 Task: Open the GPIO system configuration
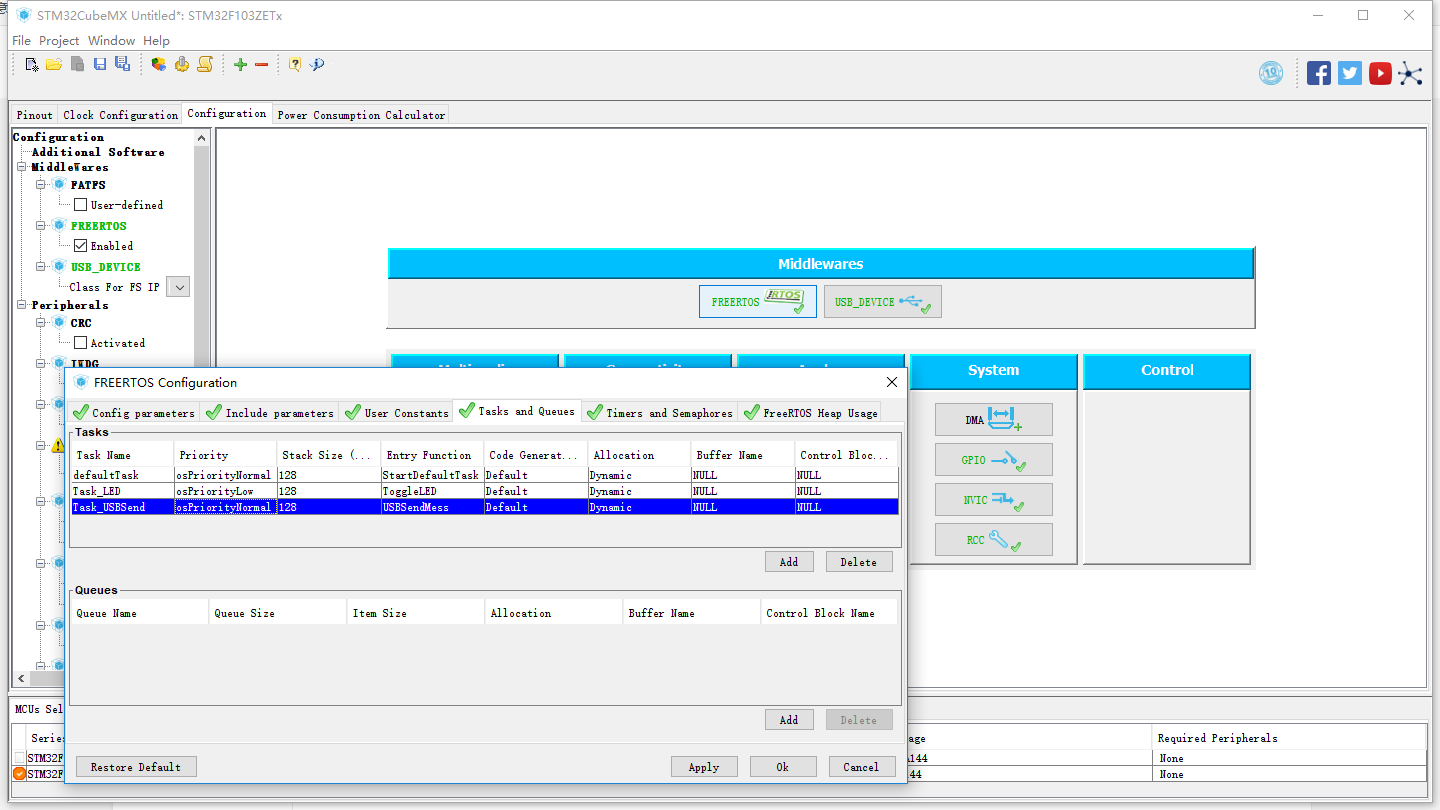(994, 460)
